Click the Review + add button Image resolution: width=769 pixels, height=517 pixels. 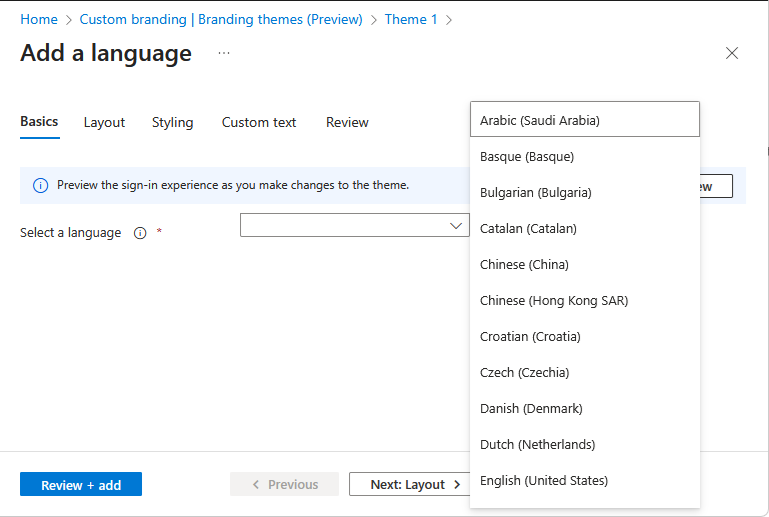coord(81,485)
